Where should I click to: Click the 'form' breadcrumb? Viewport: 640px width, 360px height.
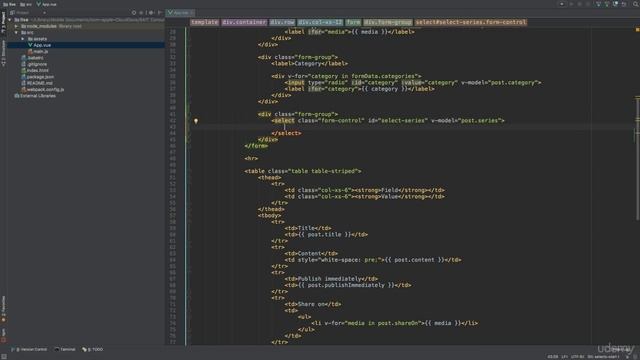[353, 22]
